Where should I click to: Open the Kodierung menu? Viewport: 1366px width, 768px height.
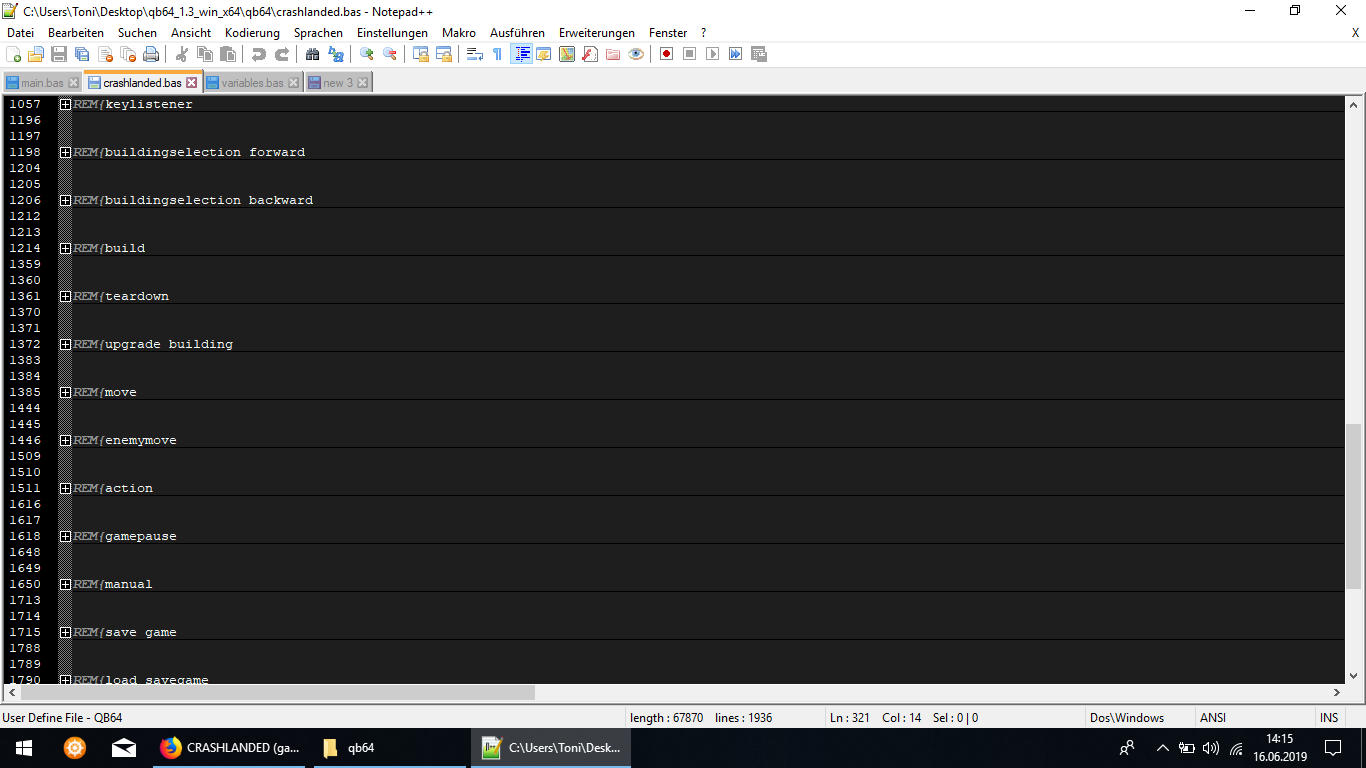coord(252,33)
